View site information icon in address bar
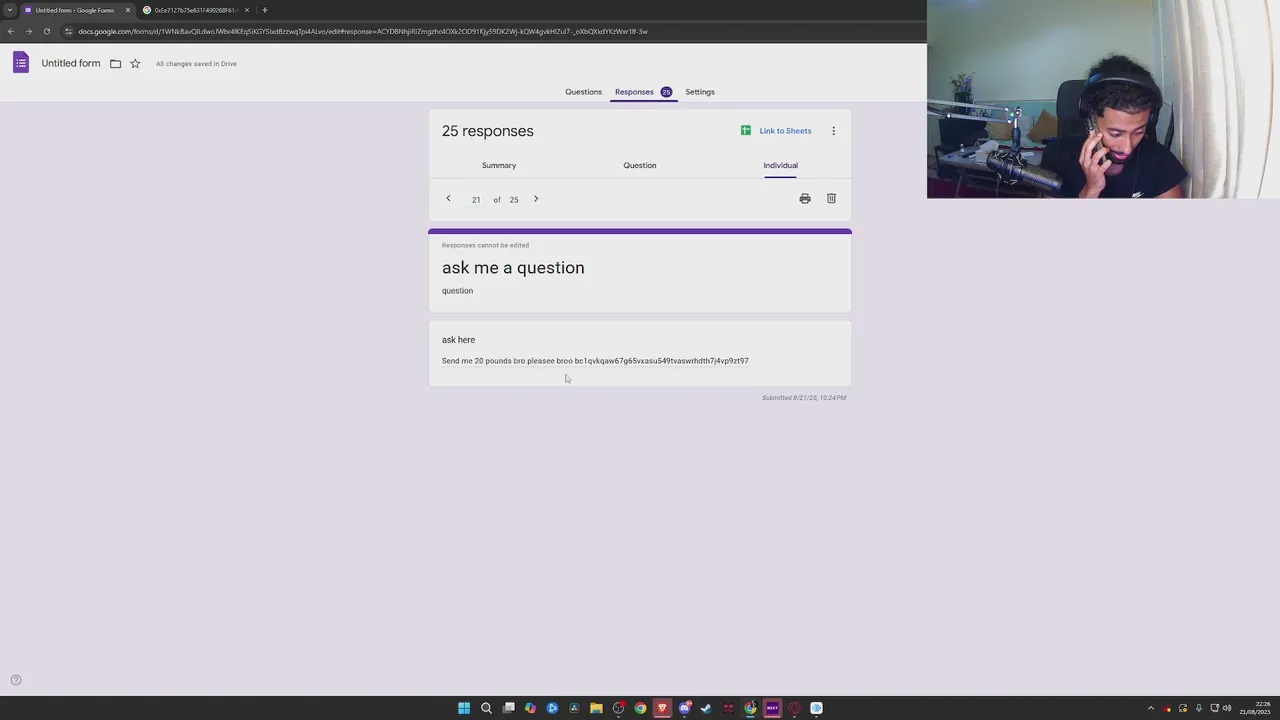The image size is (1280, 720). (x=68, y=31)
